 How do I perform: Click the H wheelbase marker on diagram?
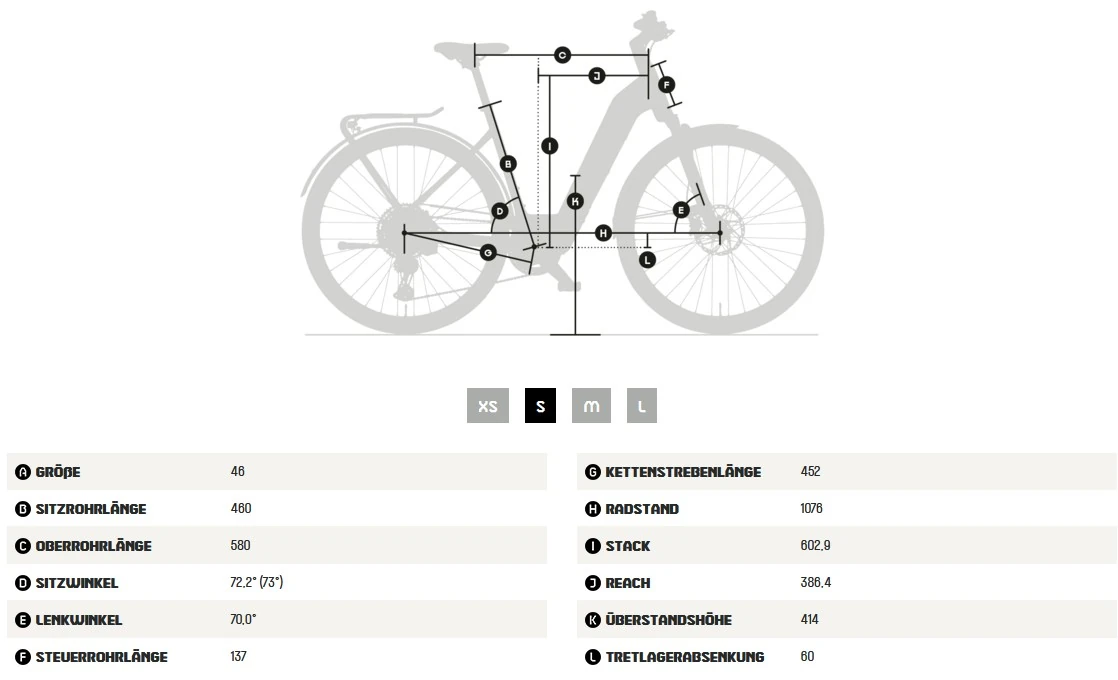pyautogui.click(x=603, y=233)
